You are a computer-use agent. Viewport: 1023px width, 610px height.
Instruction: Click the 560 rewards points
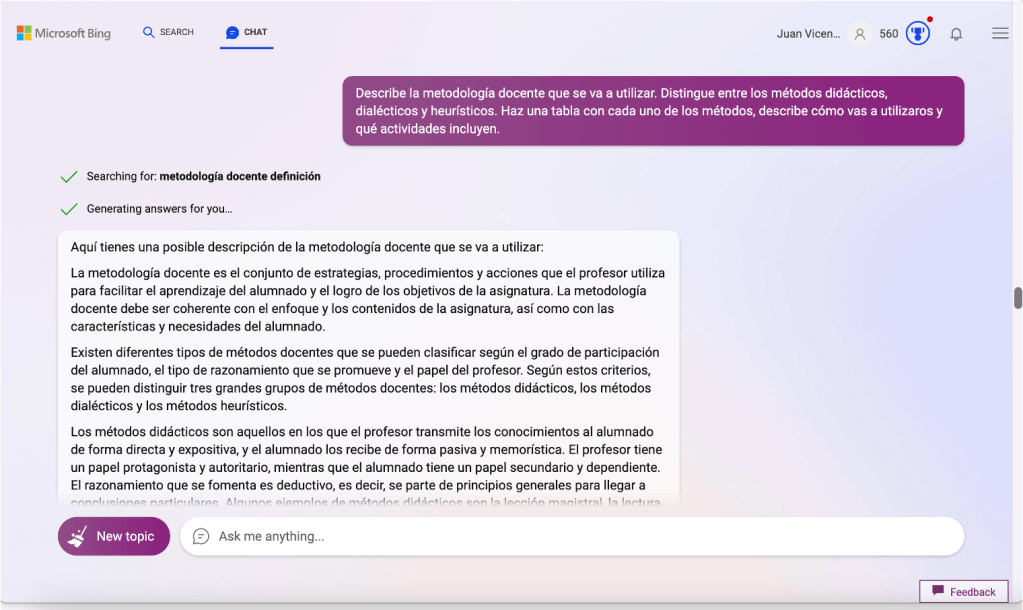(x=888, y=34)
